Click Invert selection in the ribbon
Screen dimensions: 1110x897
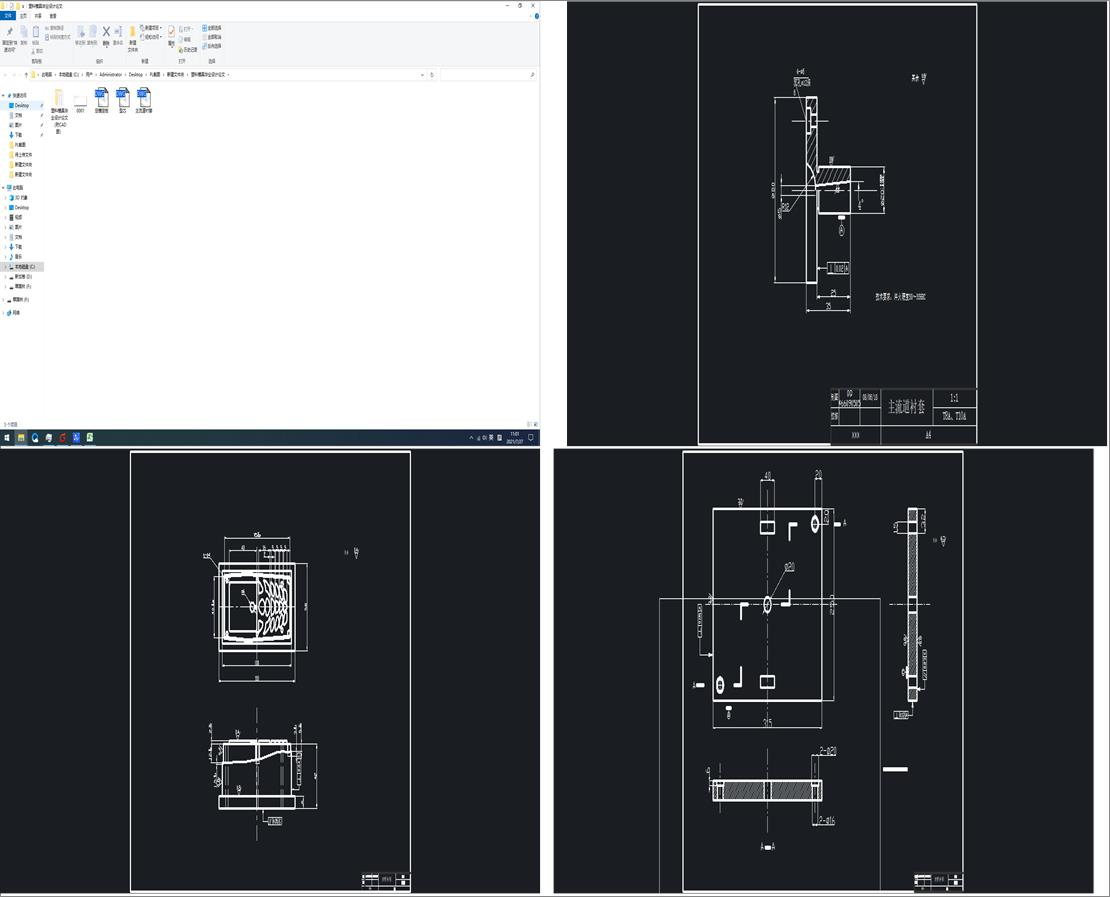(x=212, y=46)
